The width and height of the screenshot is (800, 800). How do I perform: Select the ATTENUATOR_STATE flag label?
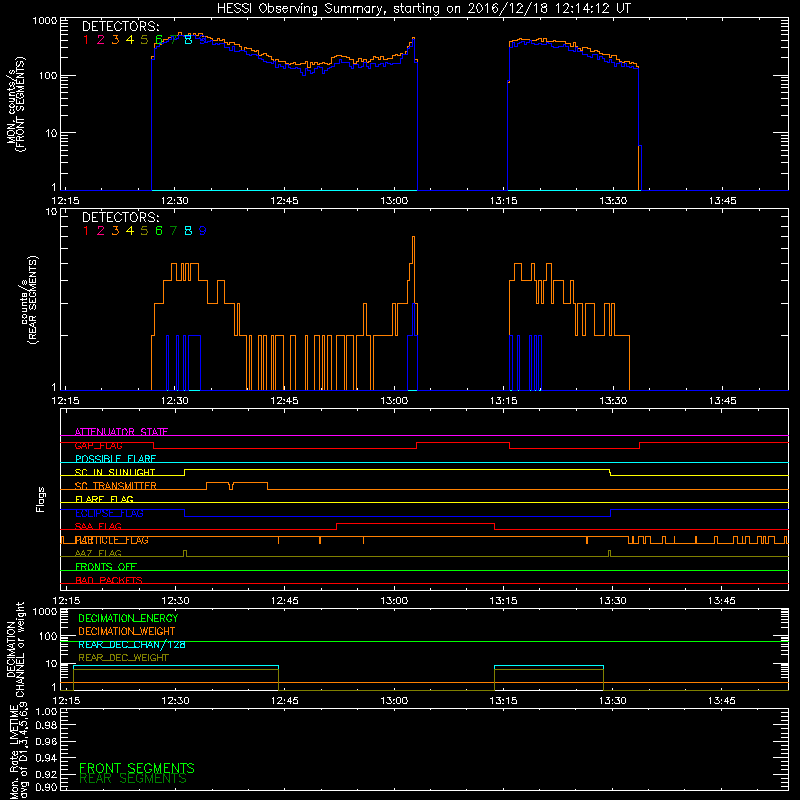click(x=121, y=432)
